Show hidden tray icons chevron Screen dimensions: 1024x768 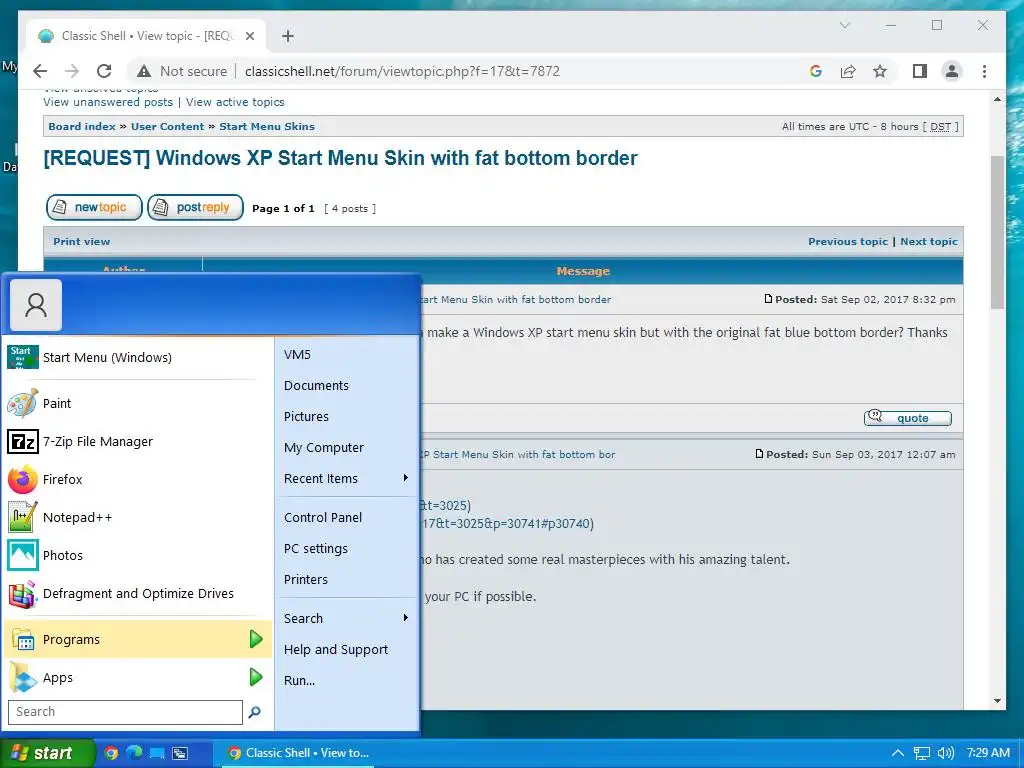pos(898,753)
